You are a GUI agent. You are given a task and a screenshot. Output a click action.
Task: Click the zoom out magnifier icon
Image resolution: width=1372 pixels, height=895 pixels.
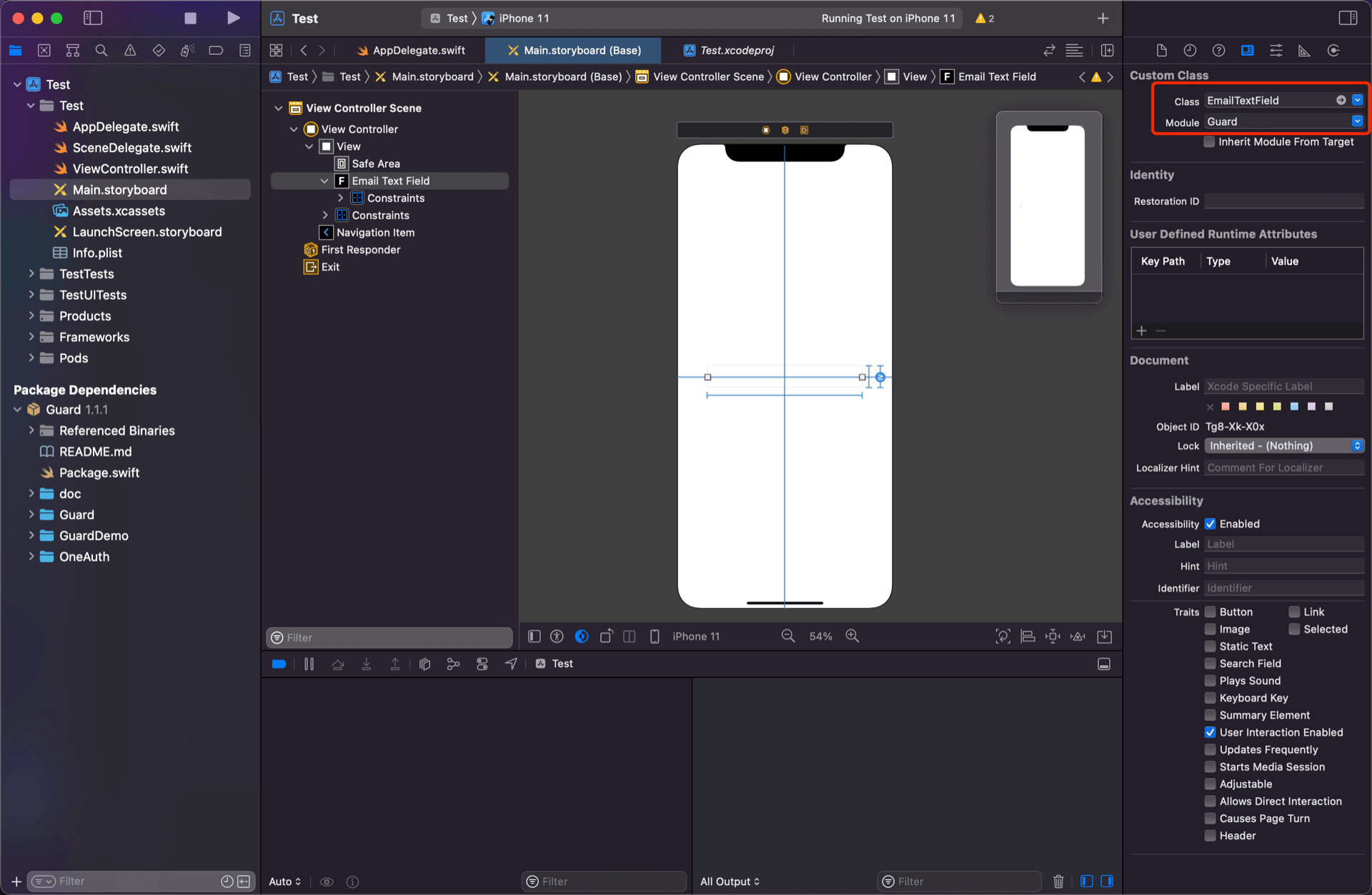pyautogui.click(x=787, y=636)
